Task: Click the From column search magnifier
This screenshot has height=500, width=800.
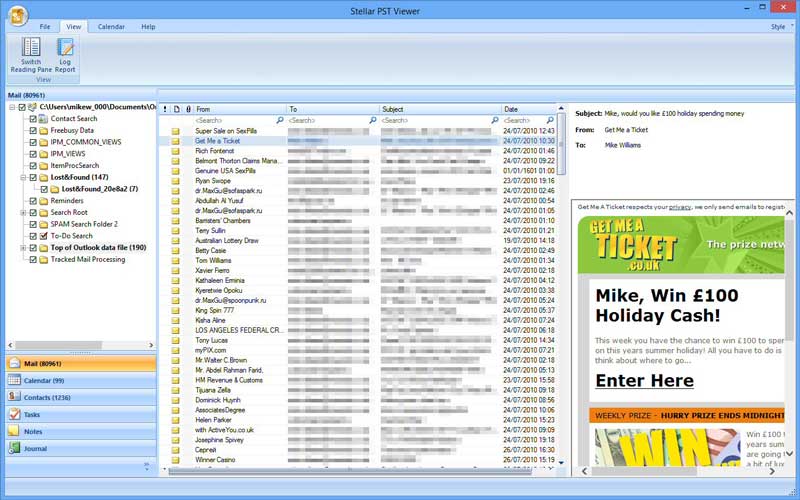Action: (x=280, y=120)
